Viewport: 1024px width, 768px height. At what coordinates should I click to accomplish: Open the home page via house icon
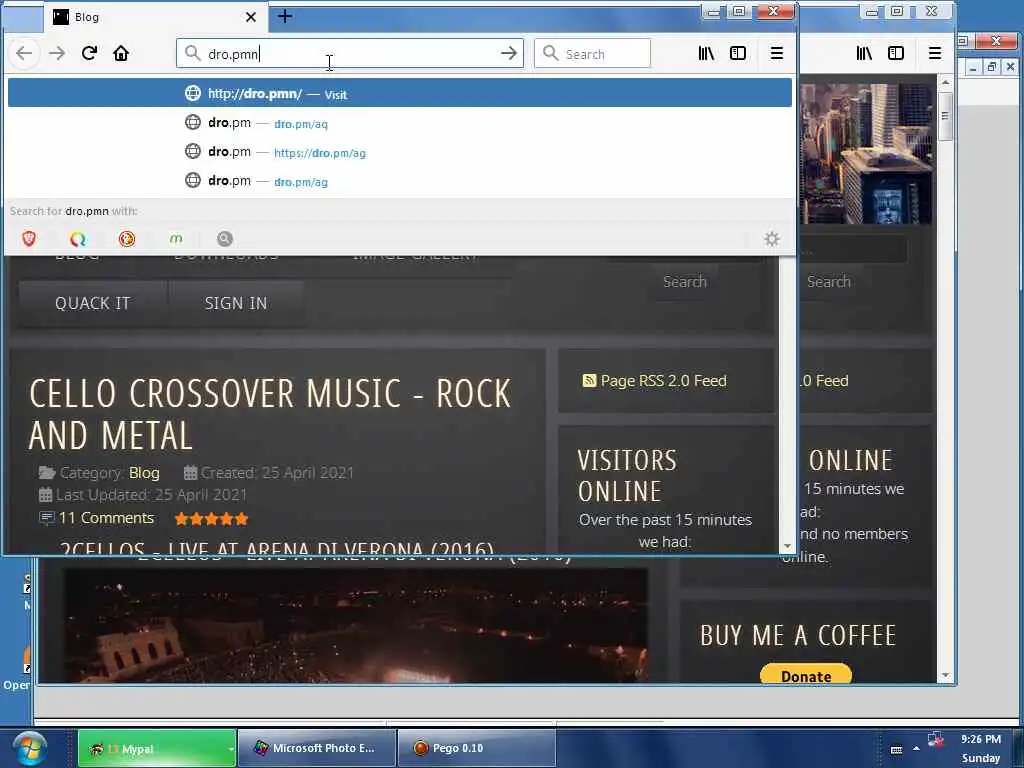click(x=121, y=54)
